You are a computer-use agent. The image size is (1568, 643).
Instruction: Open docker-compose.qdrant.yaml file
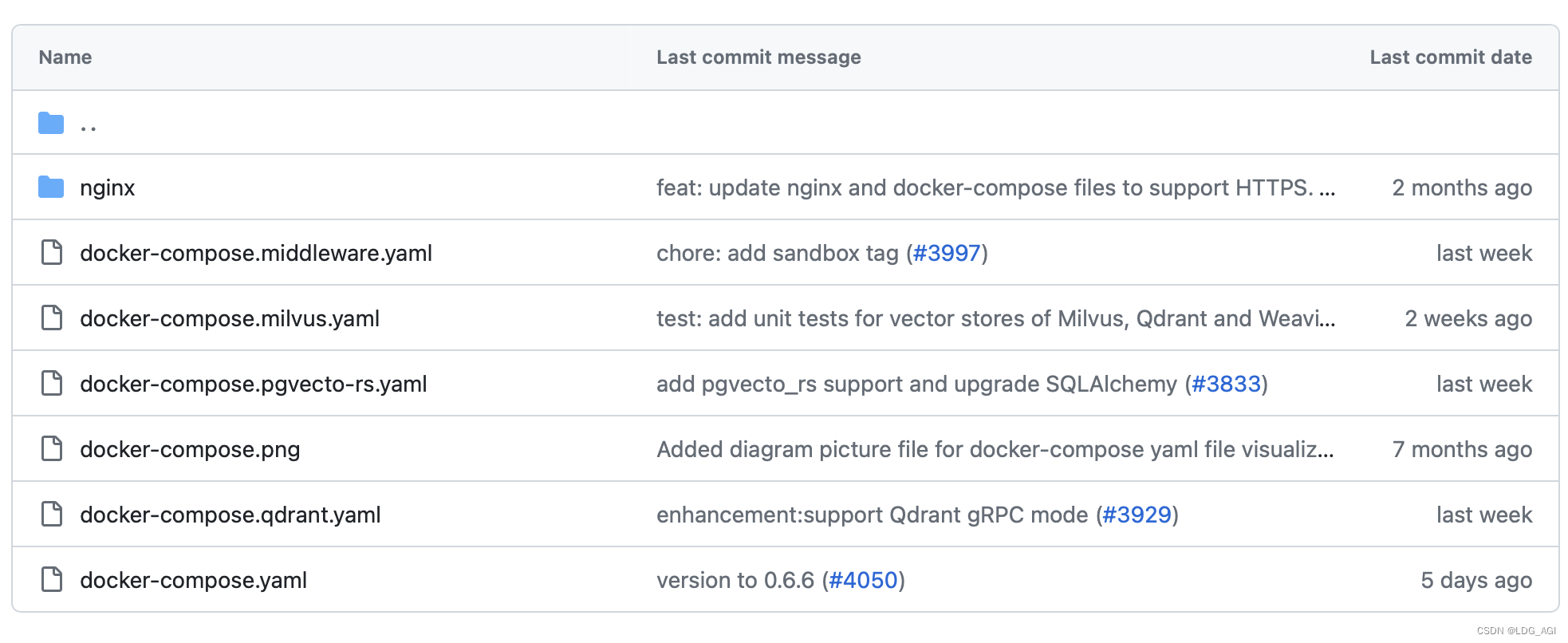(x=230, y=515)
